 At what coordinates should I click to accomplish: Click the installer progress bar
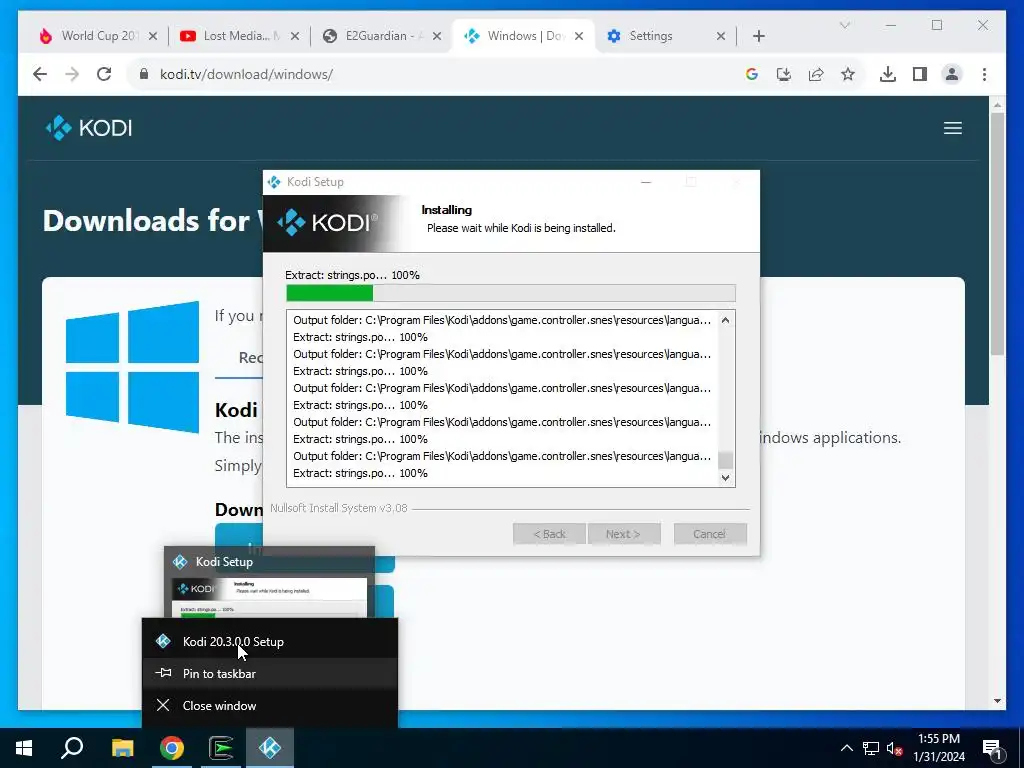(x=511, y=293)
